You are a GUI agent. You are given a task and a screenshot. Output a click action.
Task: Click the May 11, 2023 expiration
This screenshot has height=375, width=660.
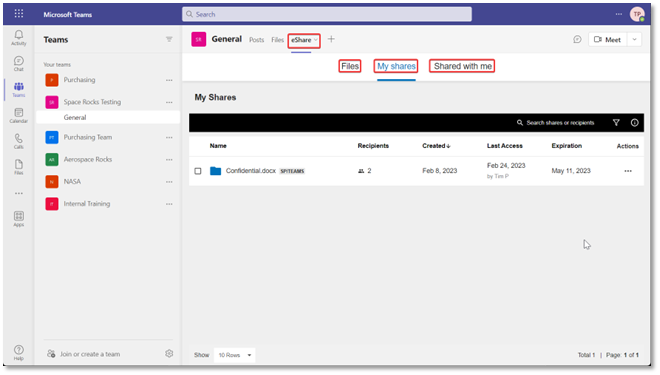[x=571, y=171]
